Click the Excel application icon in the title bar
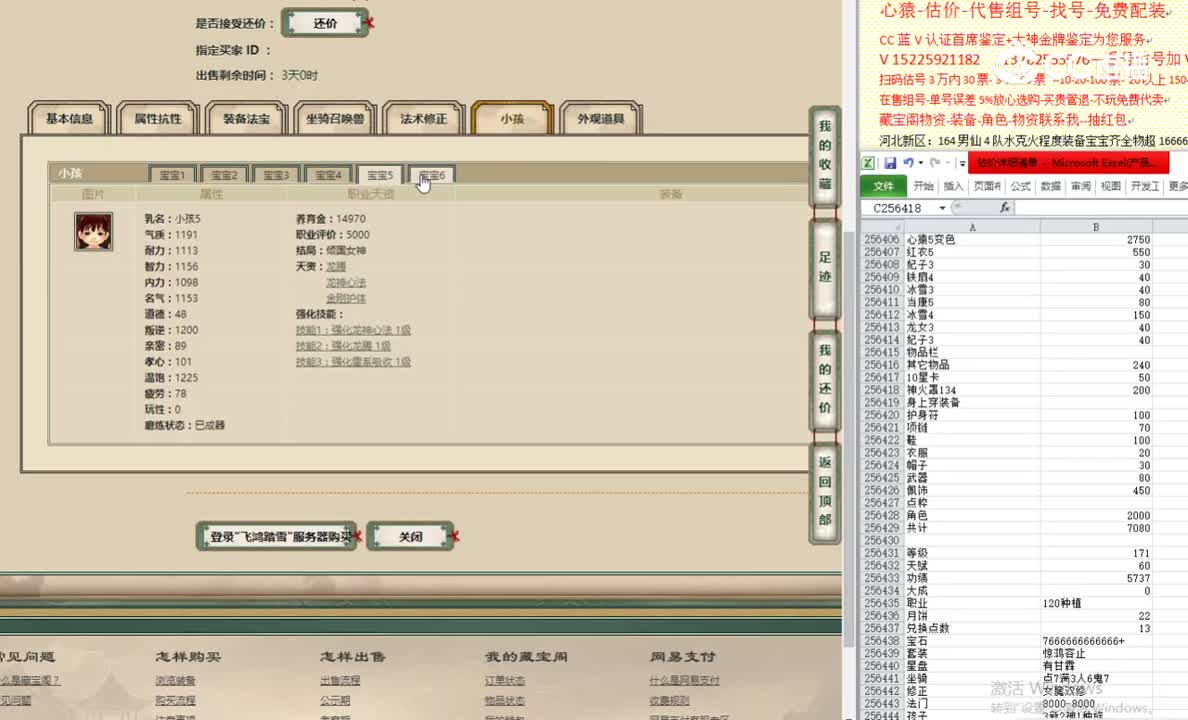 coord(868,163)
